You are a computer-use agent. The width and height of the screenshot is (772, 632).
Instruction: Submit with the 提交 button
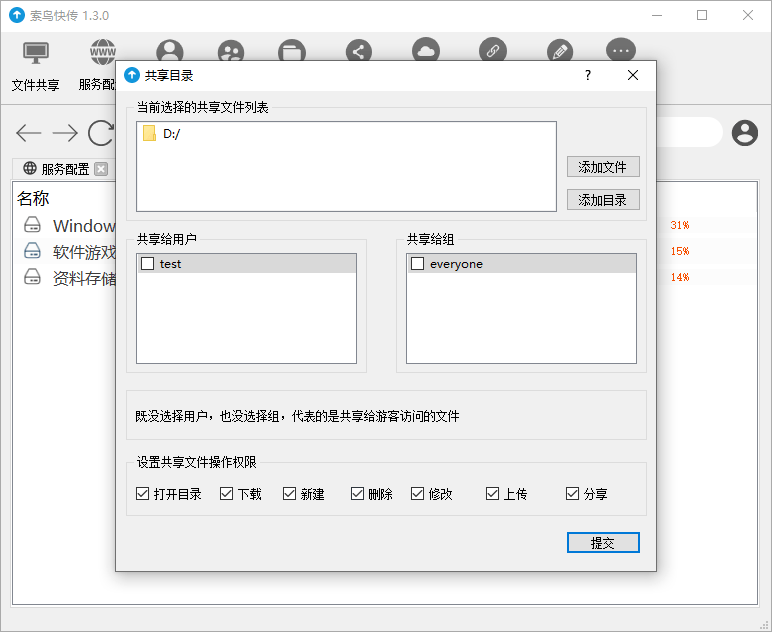602,543
